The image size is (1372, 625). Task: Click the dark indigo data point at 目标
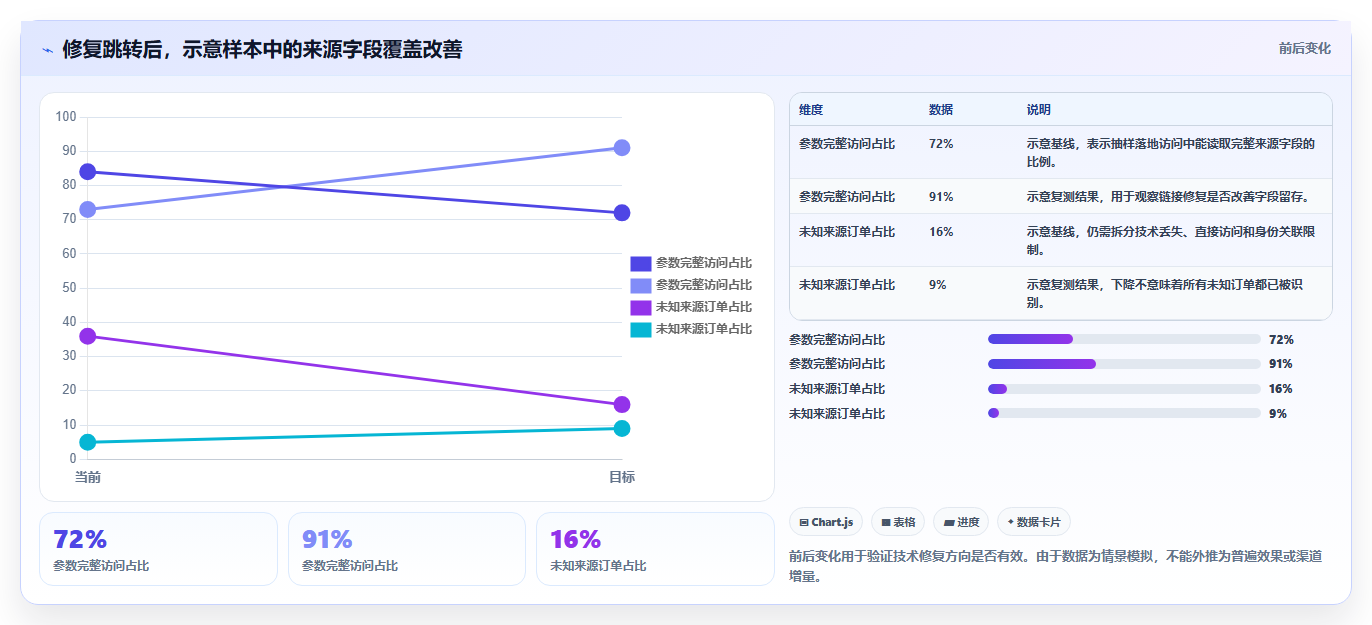coord(622,213)
